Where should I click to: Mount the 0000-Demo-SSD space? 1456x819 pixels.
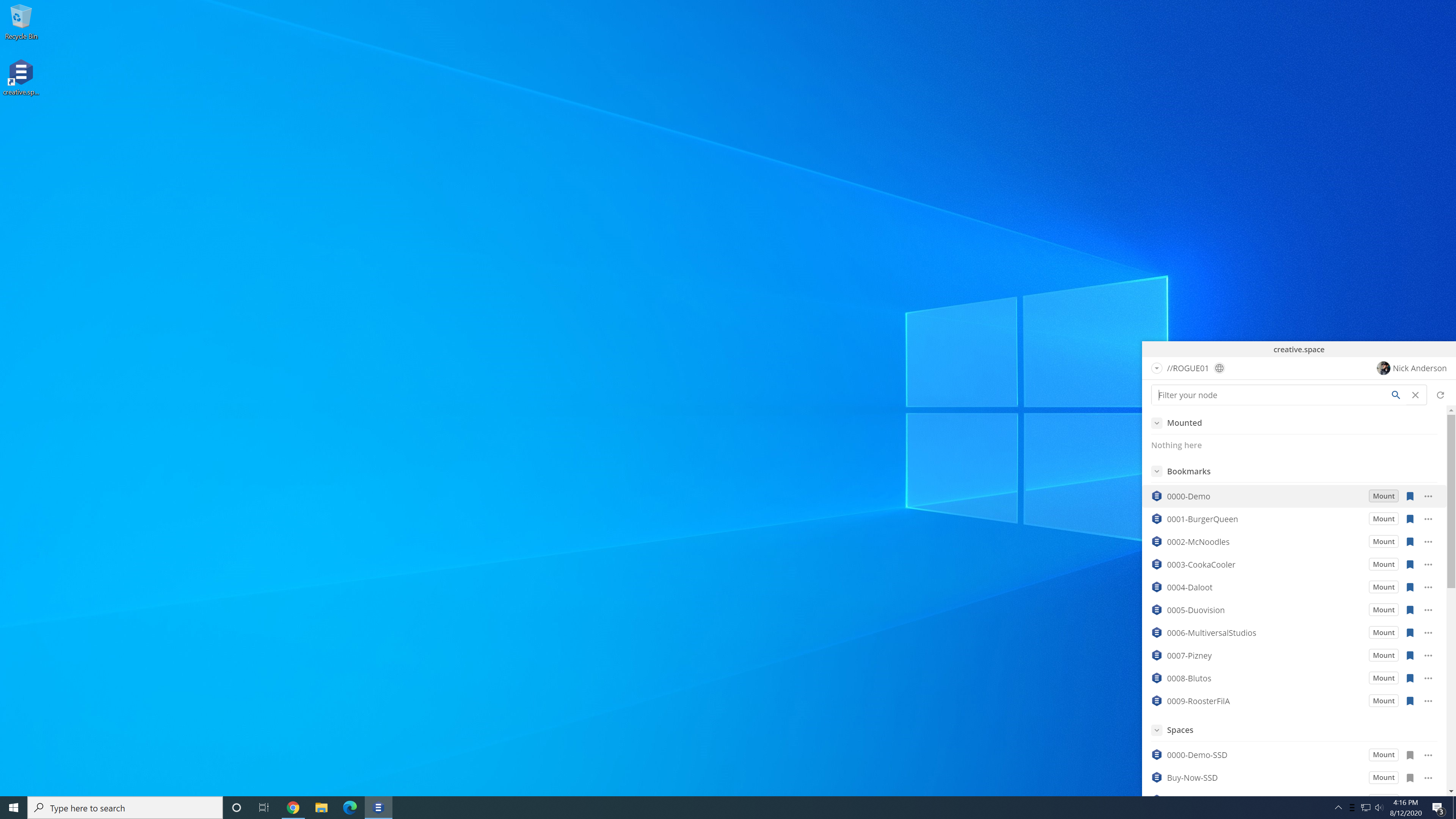(1383, 755)
